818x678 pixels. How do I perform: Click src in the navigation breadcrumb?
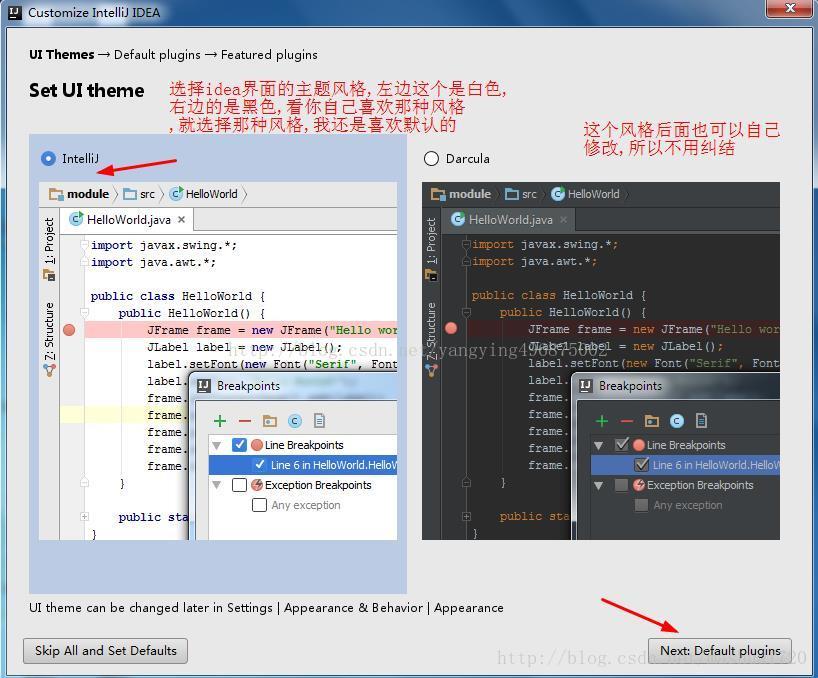(x=147, y=194)
